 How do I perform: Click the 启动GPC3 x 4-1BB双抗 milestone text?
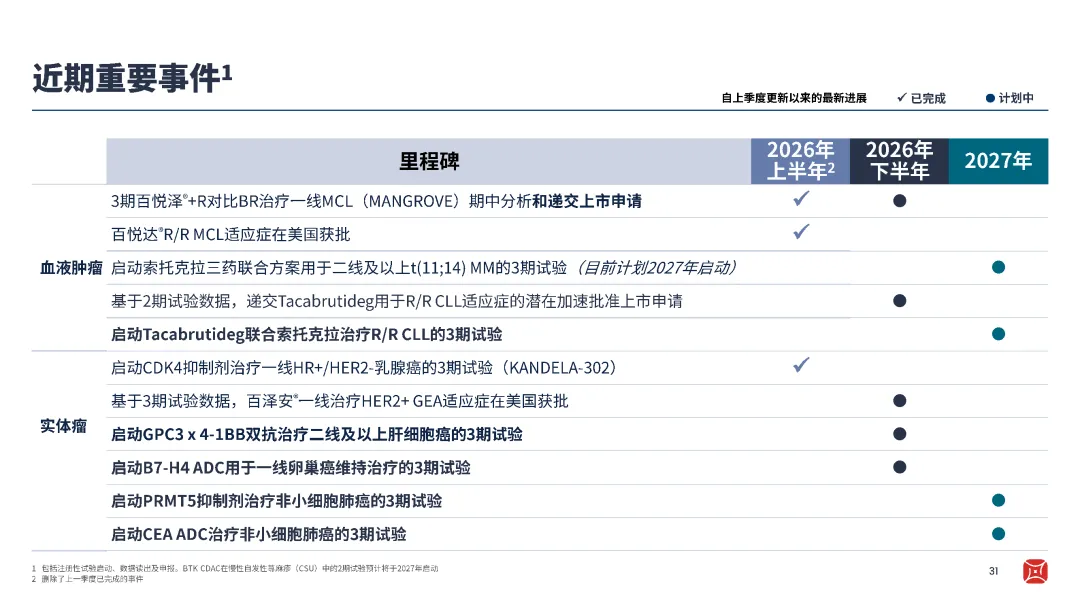point(317,435)
